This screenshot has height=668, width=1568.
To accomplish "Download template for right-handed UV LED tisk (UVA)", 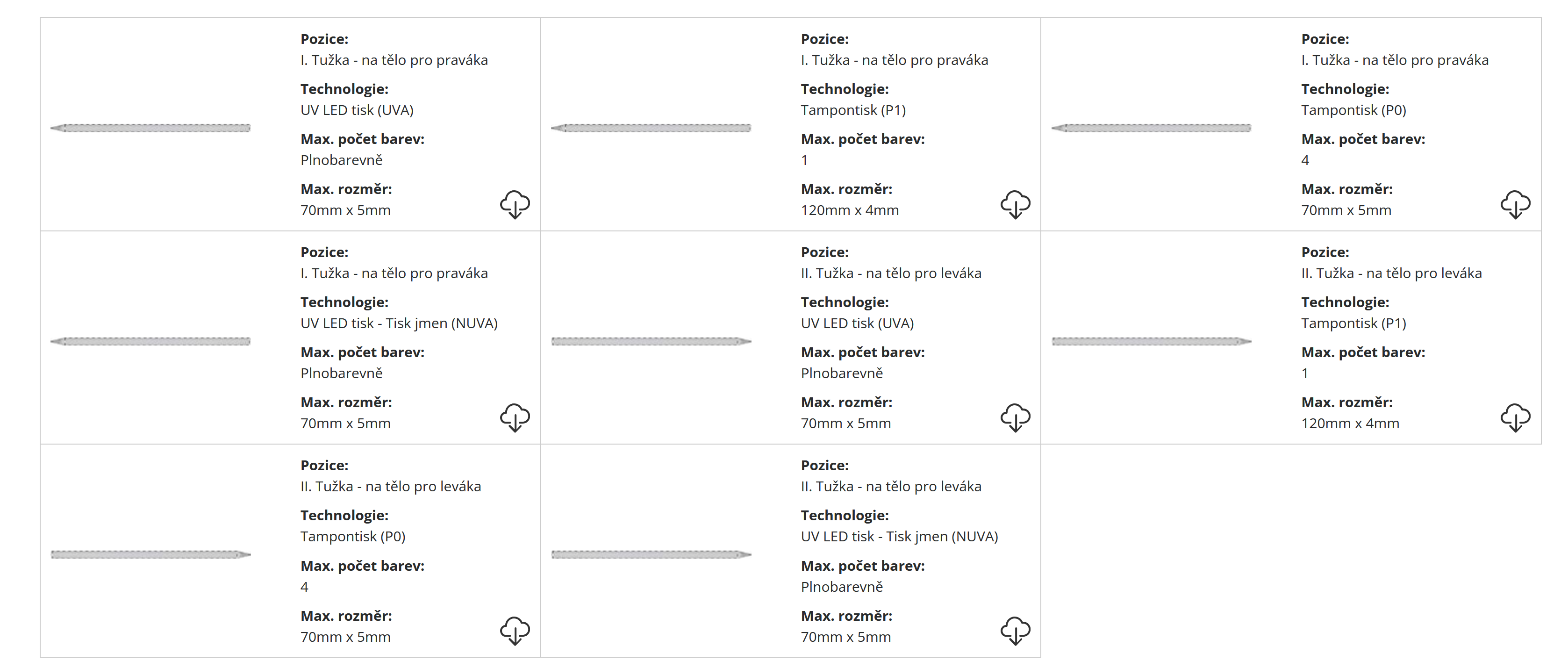I will tap(515, 204).
